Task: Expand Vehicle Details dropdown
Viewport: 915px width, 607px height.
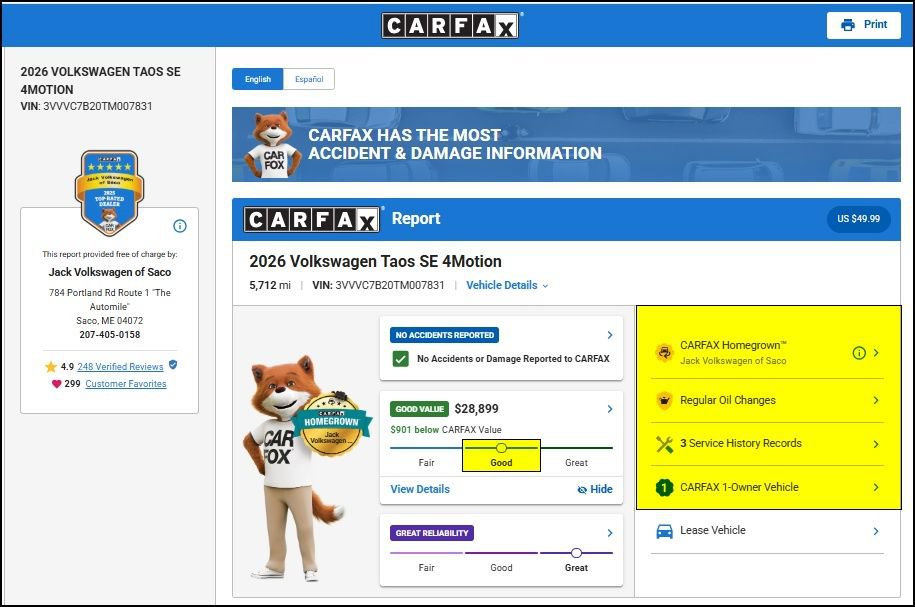Action: (507, 285)
